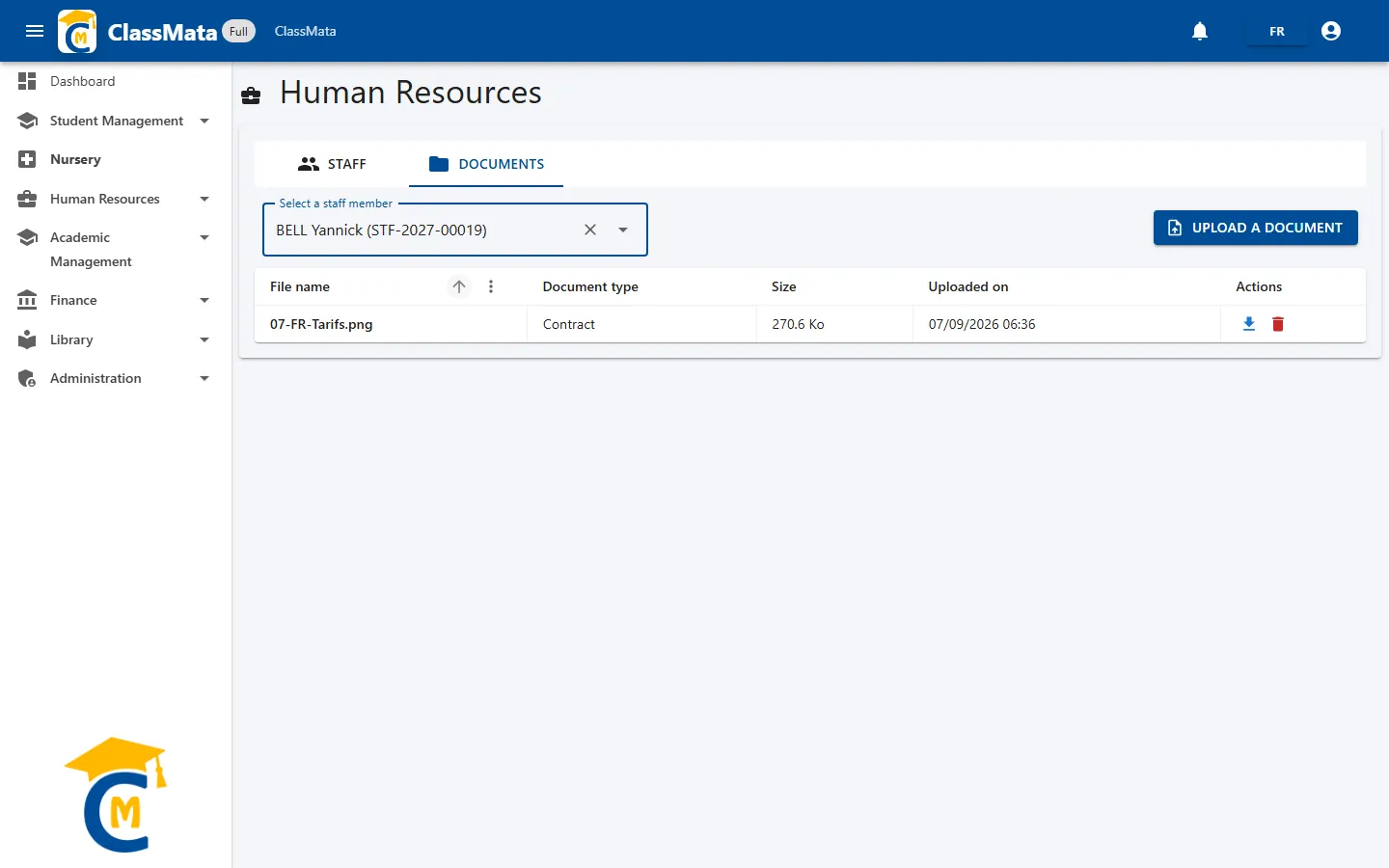1389x868 pixels.
Task: Click the 07-FR-Tarifs.png file name
Action: pos(321,324)
